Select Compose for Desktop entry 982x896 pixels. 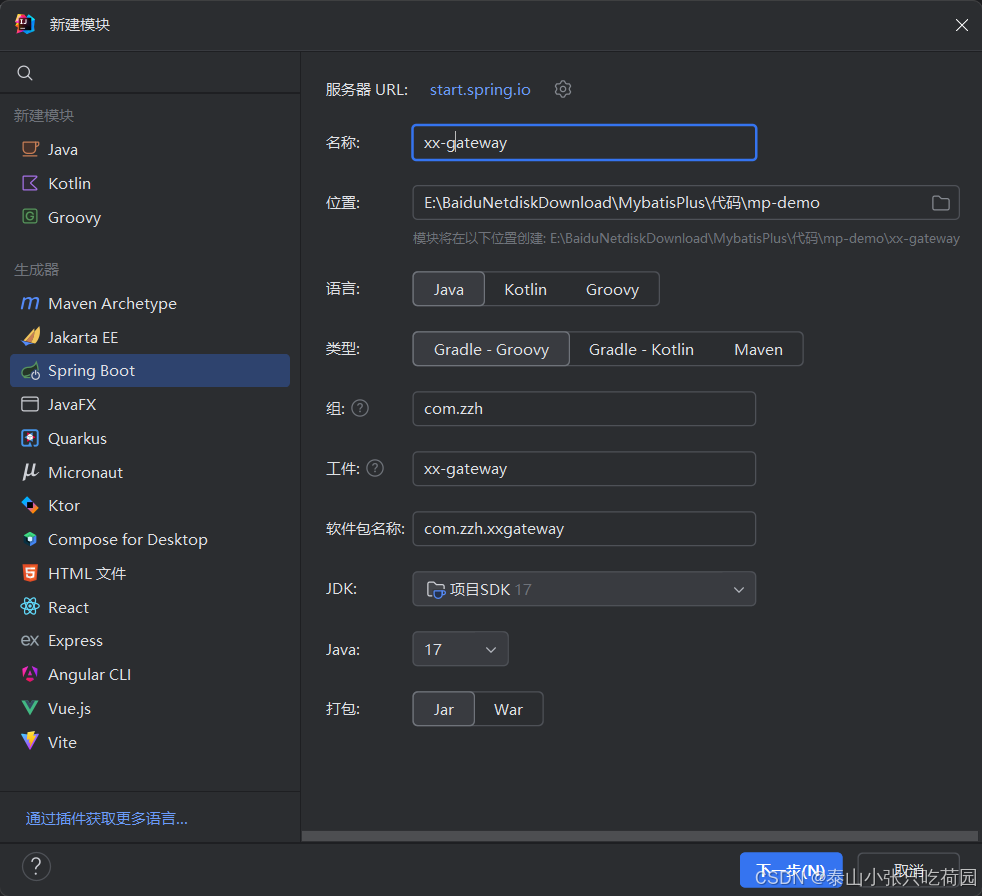[150, 539]
